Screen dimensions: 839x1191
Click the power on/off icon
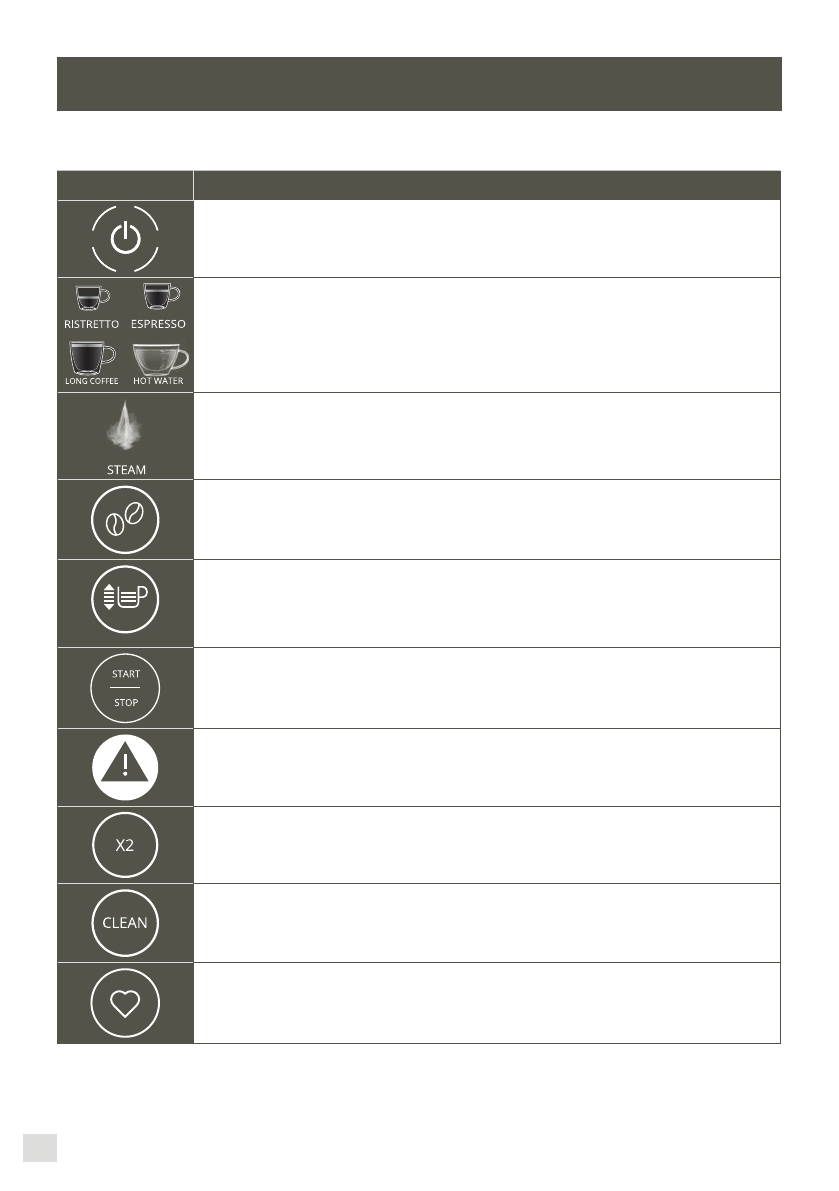[125, 239]
